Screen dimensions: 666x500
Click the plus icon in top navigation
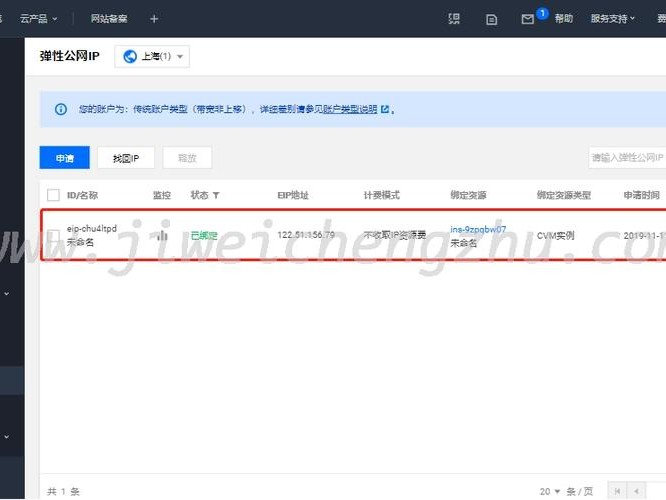click(x=154, y=19)
